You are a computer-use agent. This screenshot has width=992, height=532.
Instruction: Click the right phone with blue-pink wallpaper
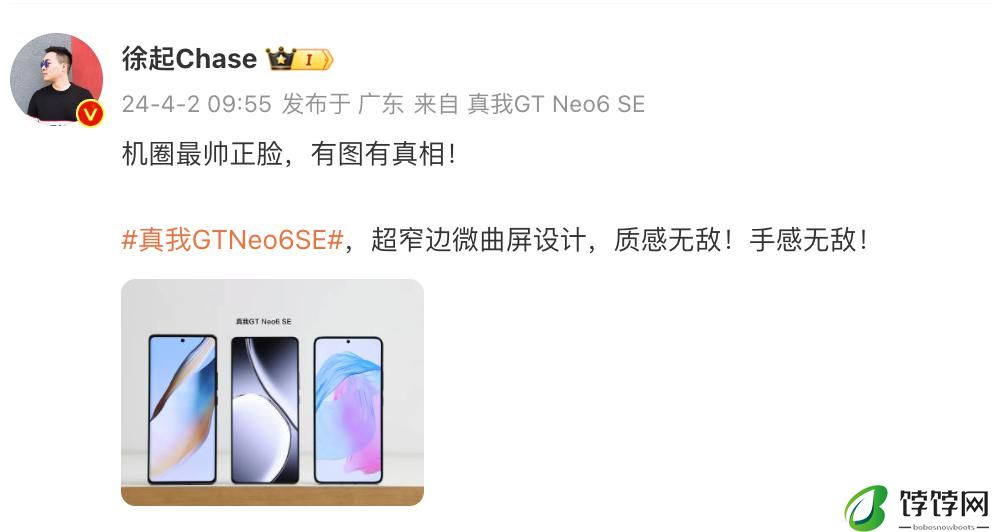348,410
